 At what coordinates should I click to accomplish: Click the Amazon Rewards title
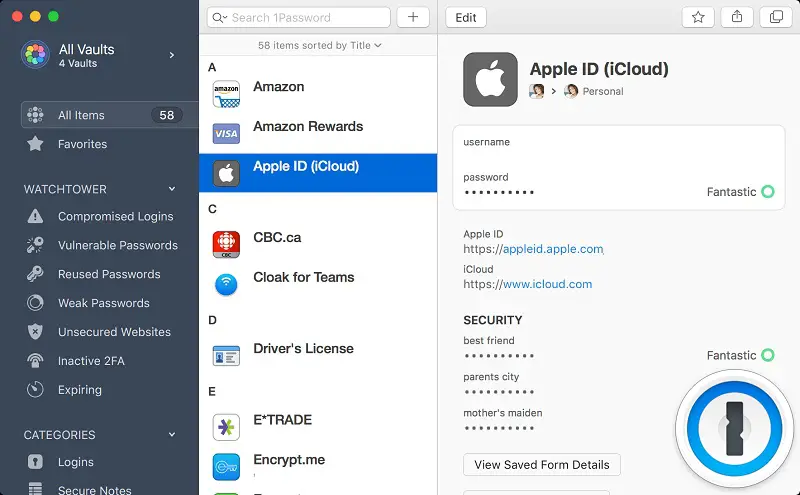(308, 127)
